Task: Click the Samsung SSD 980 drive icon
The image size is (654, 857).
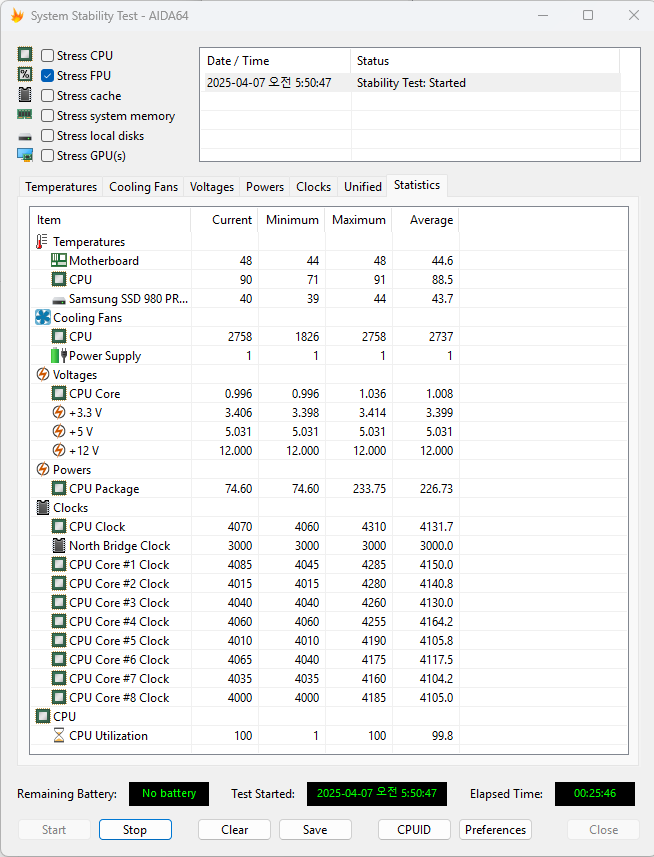Action: point(59,300)
